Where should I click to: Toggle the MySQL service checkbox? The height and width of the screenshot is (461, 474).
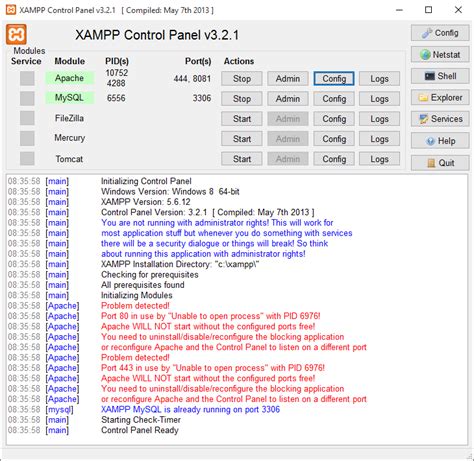tap(27, 98)
